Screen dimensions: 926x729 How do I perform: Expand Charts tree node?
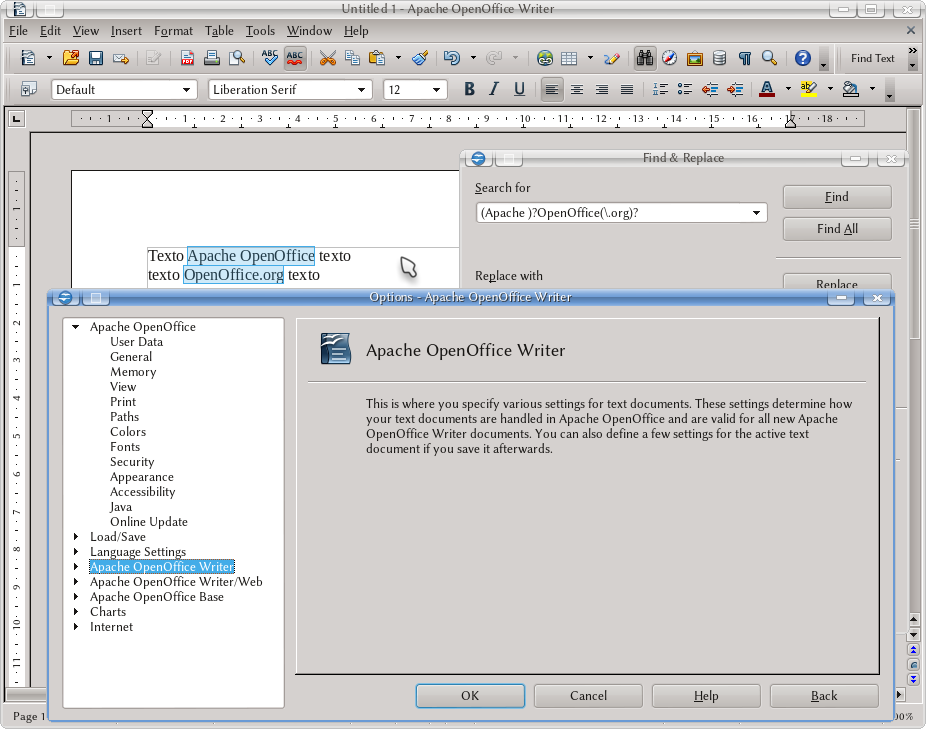click(76, 611)
